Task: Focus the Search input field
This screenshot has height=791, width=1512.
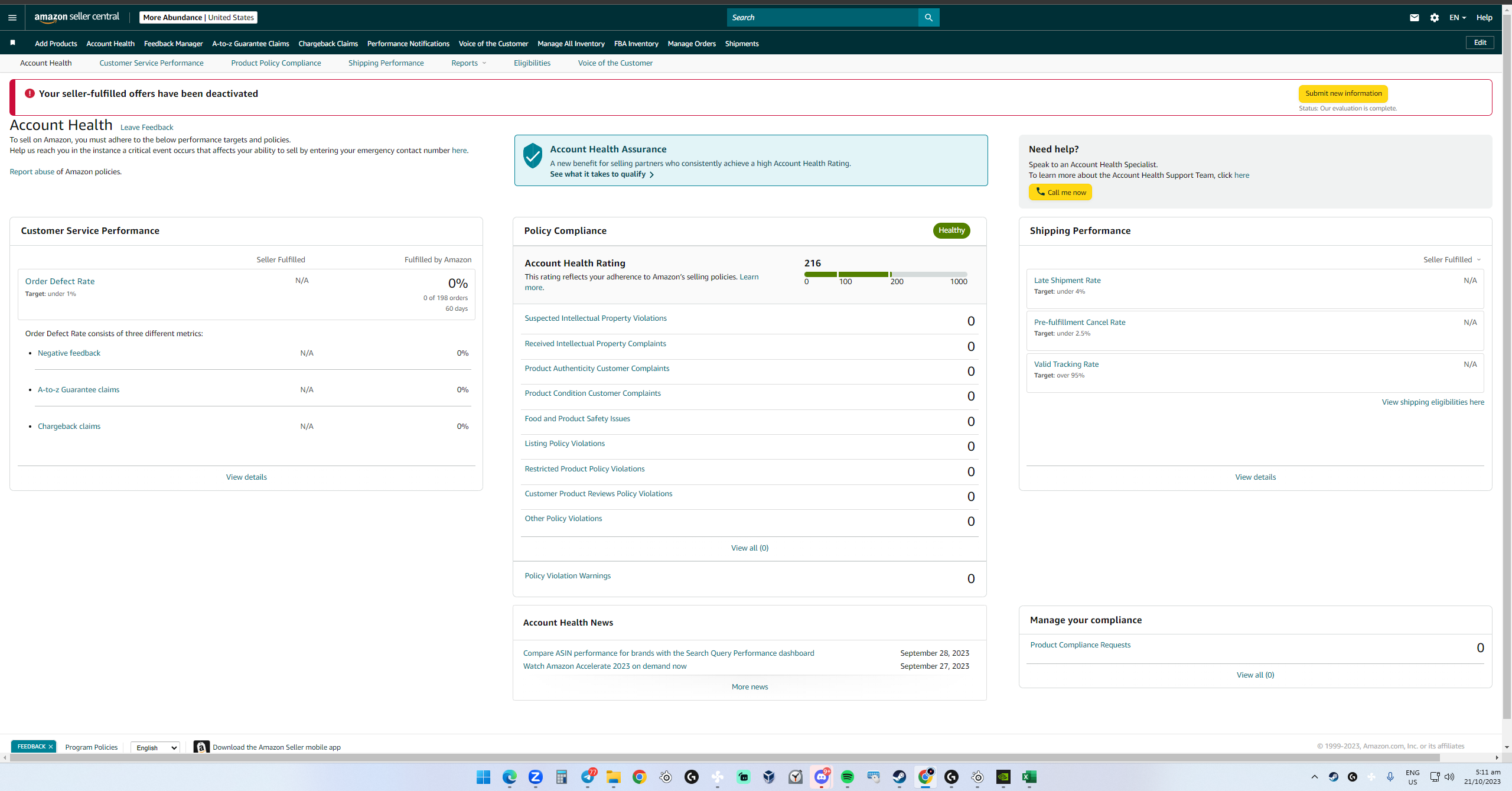Action: tap(823, 18)
